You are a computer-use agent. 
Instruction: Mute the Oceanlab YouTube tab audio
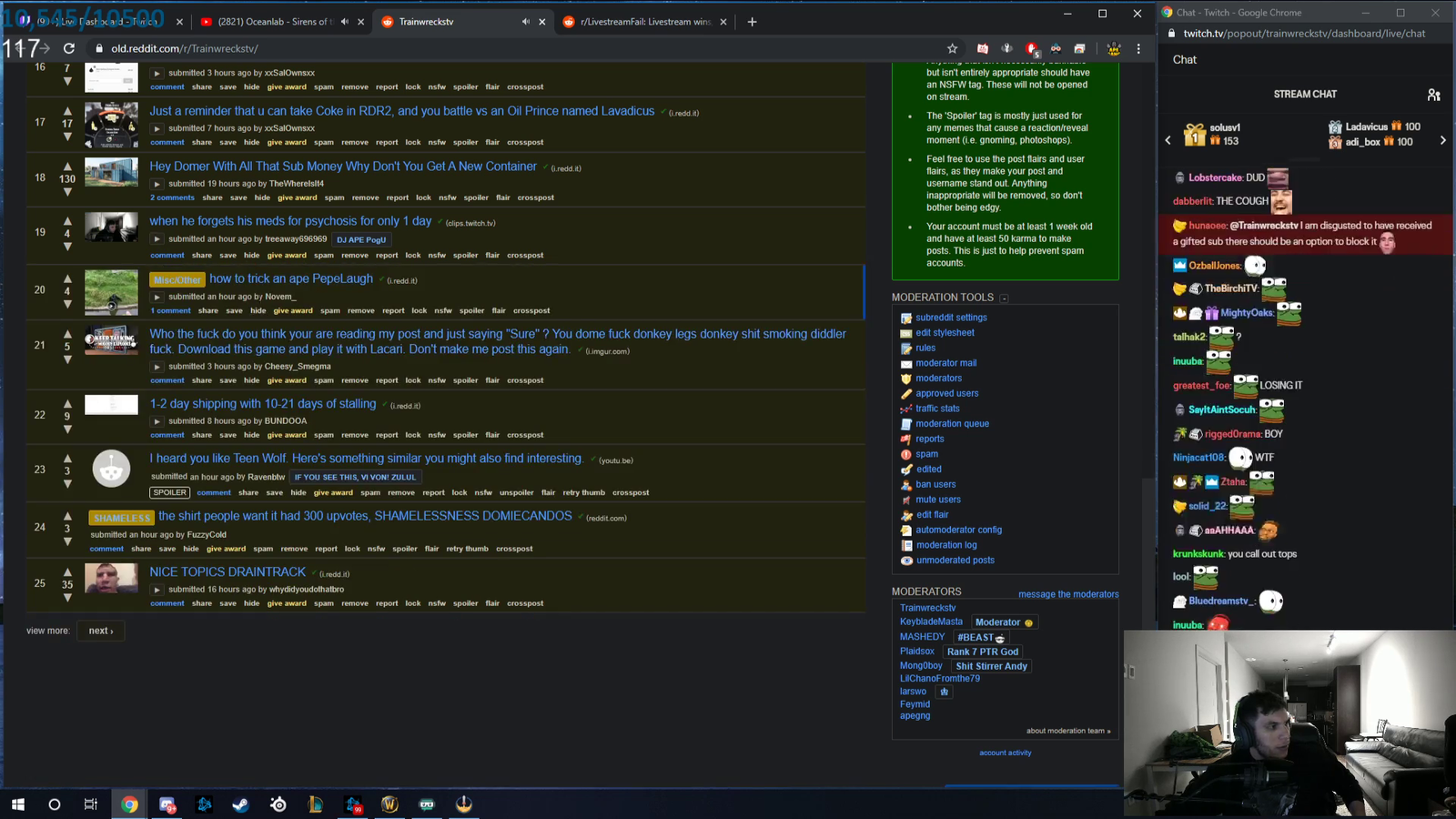[344, 22]
